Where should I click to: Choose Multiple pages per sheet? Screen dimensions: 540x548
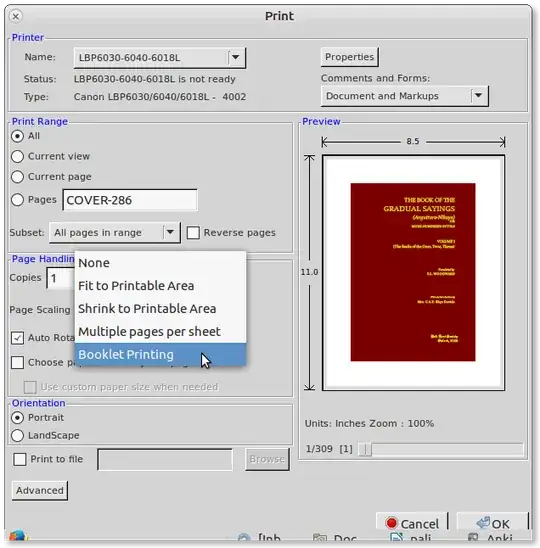(x=160, y=332)
